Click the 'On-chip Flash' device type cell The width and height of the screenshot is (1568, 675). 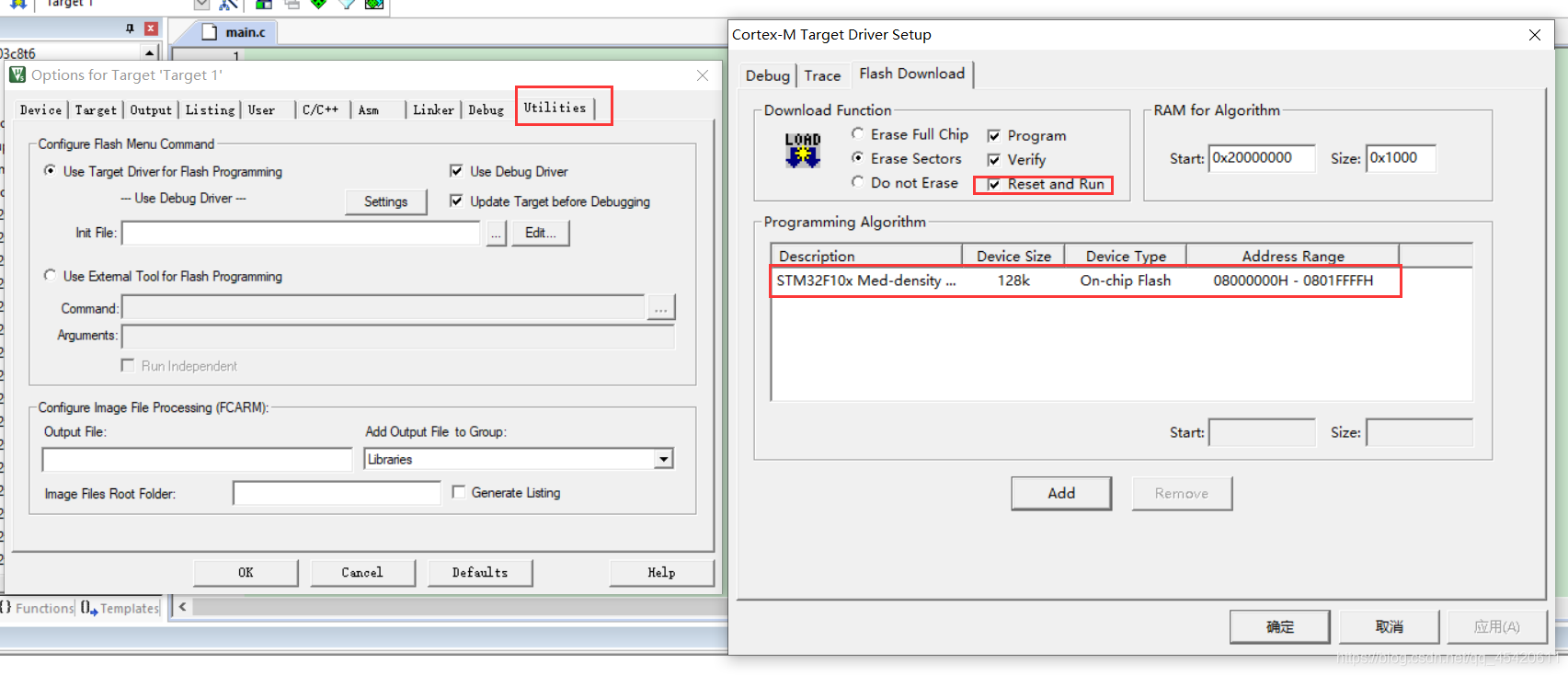pos(1125,280)
